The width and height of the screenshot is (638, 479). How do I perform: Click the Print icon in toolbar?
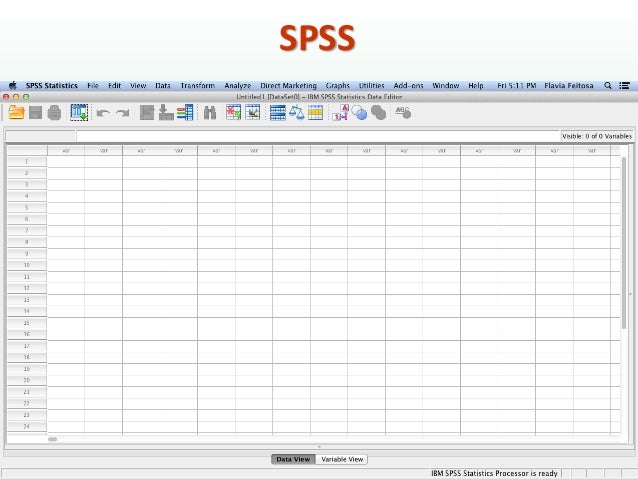point(54,113)
